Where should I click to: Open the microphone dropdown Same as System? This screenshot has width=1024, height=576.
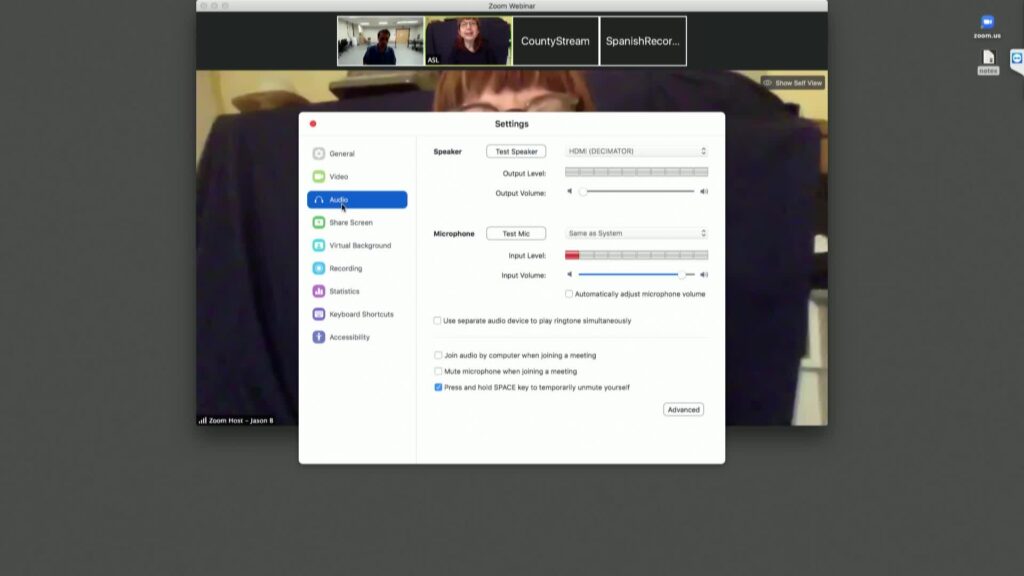click(x=637, y=233)
